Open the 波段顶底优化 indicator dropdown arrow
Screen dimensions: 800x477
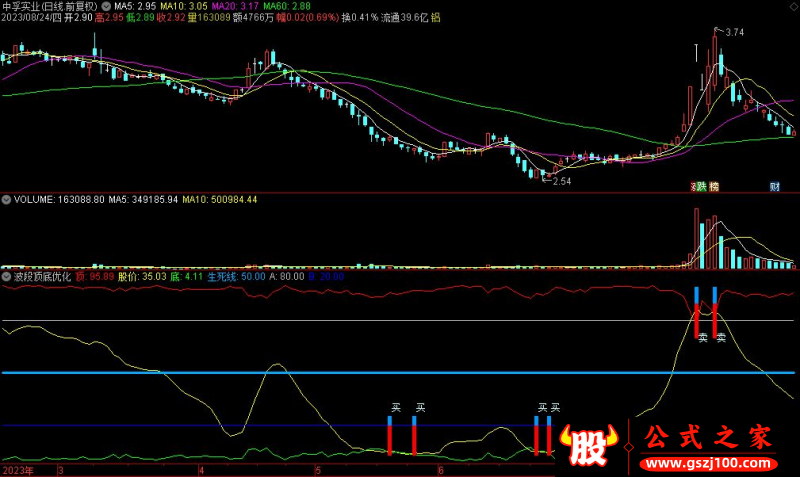6,275
